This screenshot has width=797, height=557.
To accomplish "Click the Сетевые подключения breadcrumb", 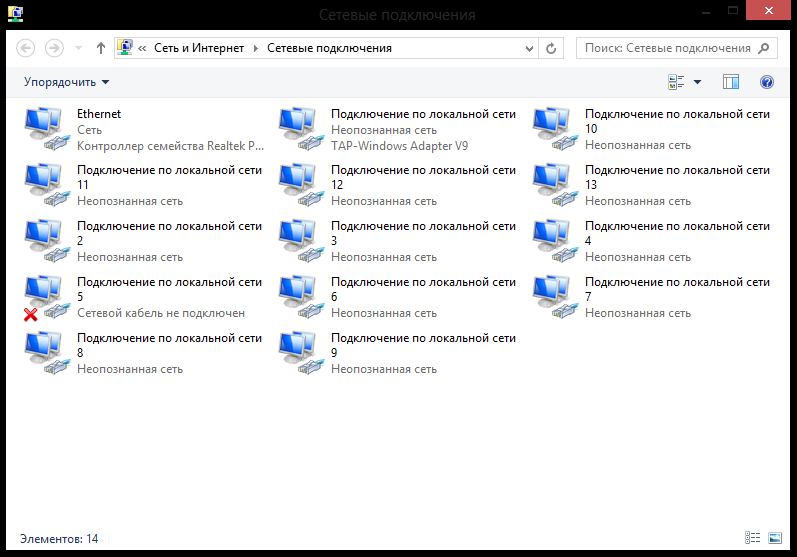I will pos(329,48).
